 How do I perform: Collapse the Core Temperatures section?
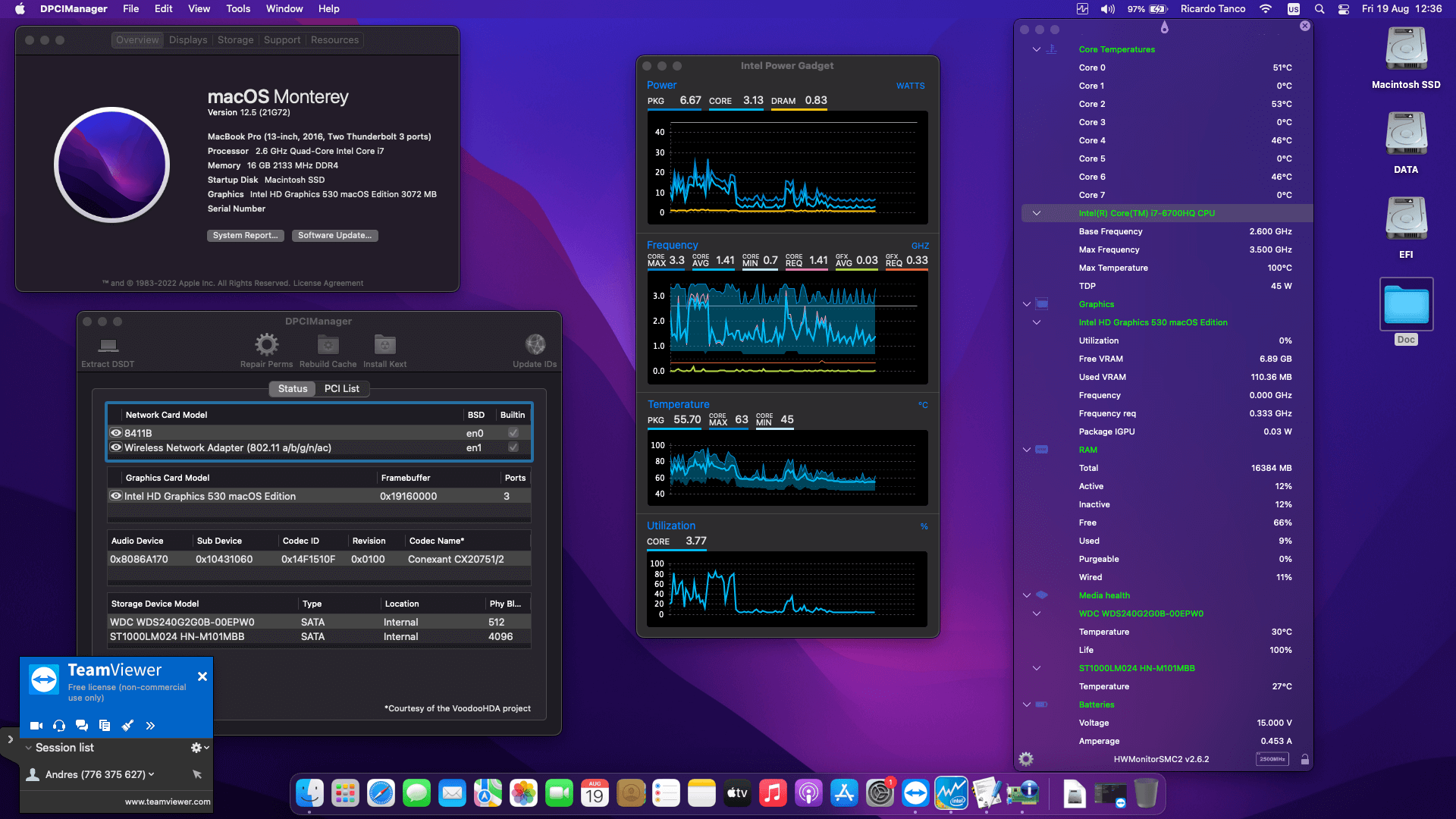click(1036, 49)
